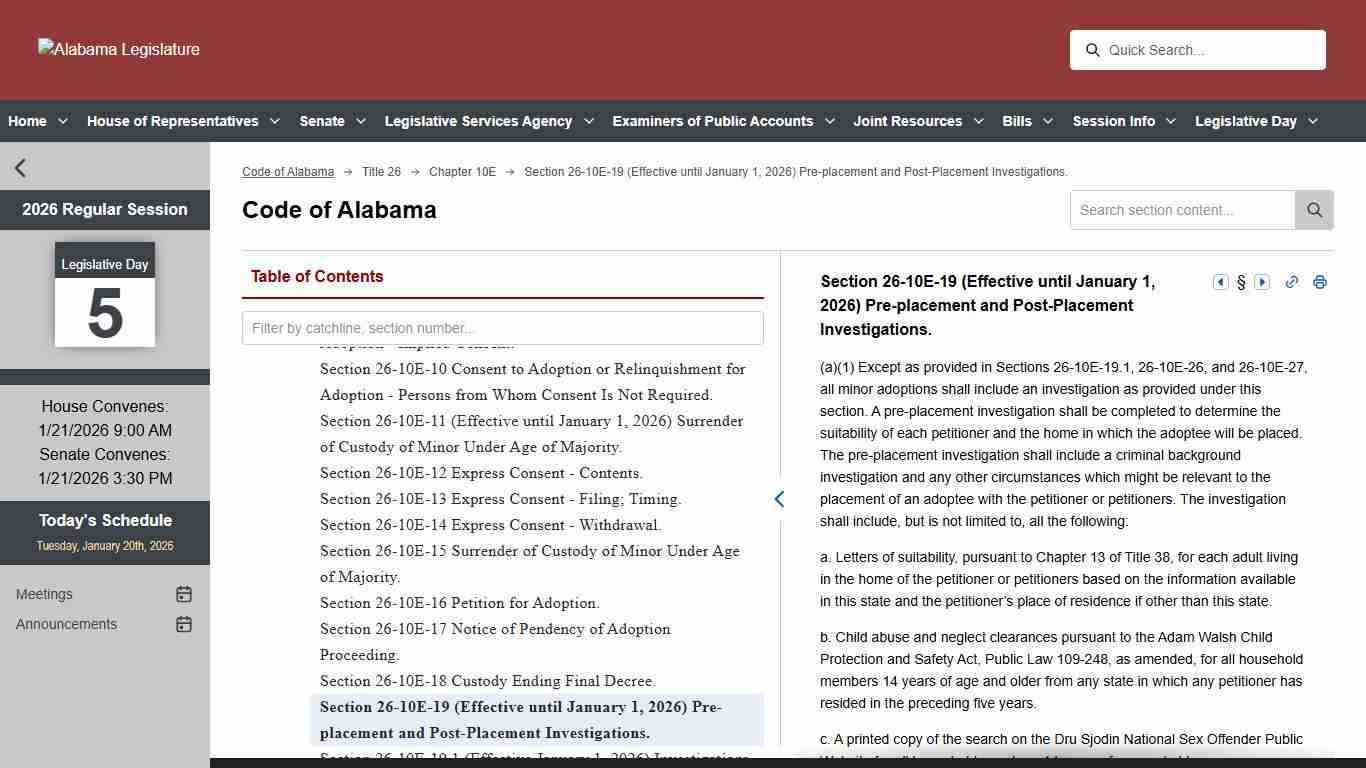
Task: Click the filter by catchline input field
Action: coord(502,328)
